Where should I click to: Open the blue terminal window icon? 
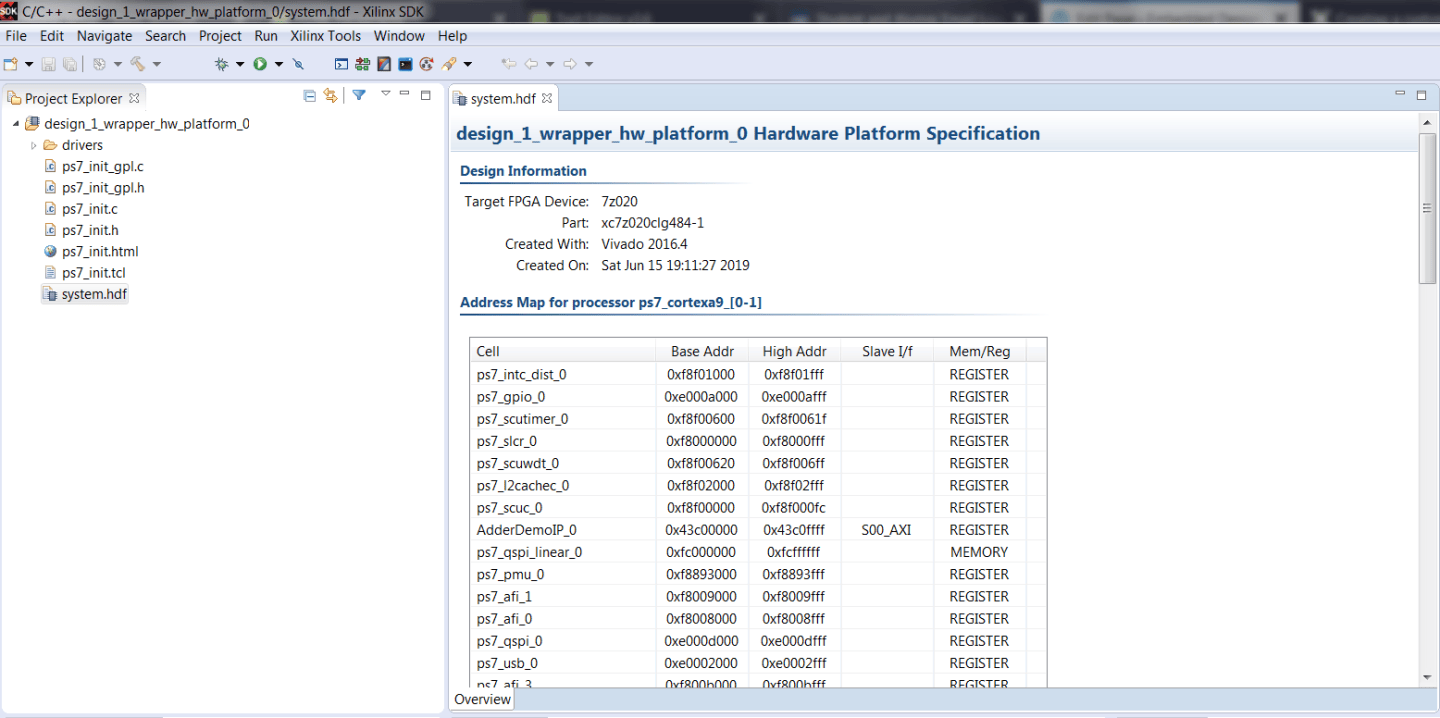click(405, 64)
